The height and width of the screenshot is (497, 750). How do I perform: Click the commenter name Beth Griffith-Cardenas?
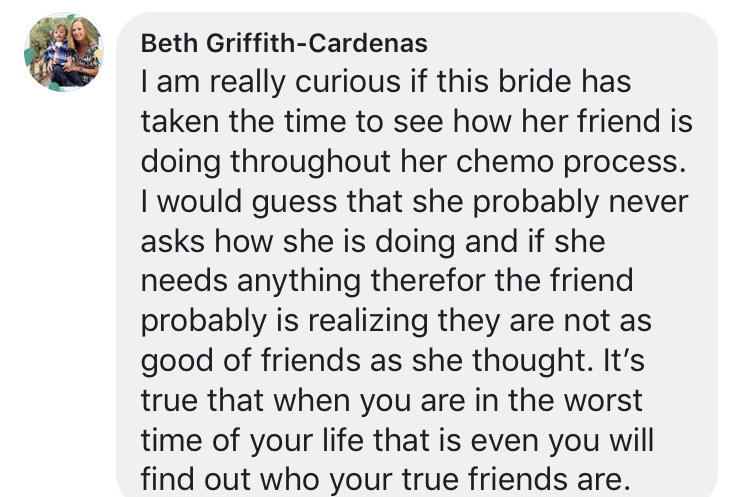click(x=284, y=44)
